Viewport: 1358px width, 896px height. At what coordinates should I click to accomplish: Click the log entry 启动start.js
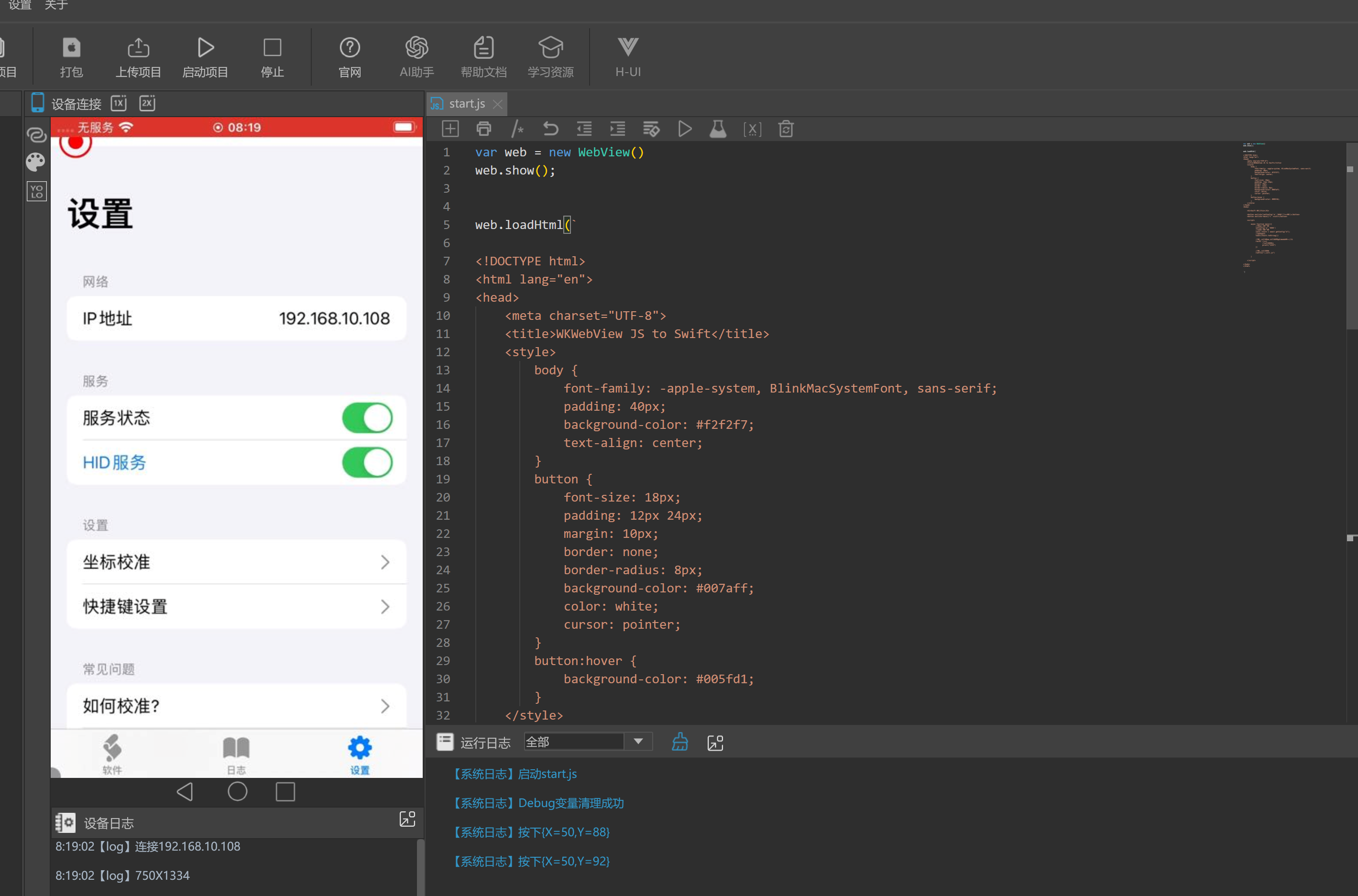515,774
